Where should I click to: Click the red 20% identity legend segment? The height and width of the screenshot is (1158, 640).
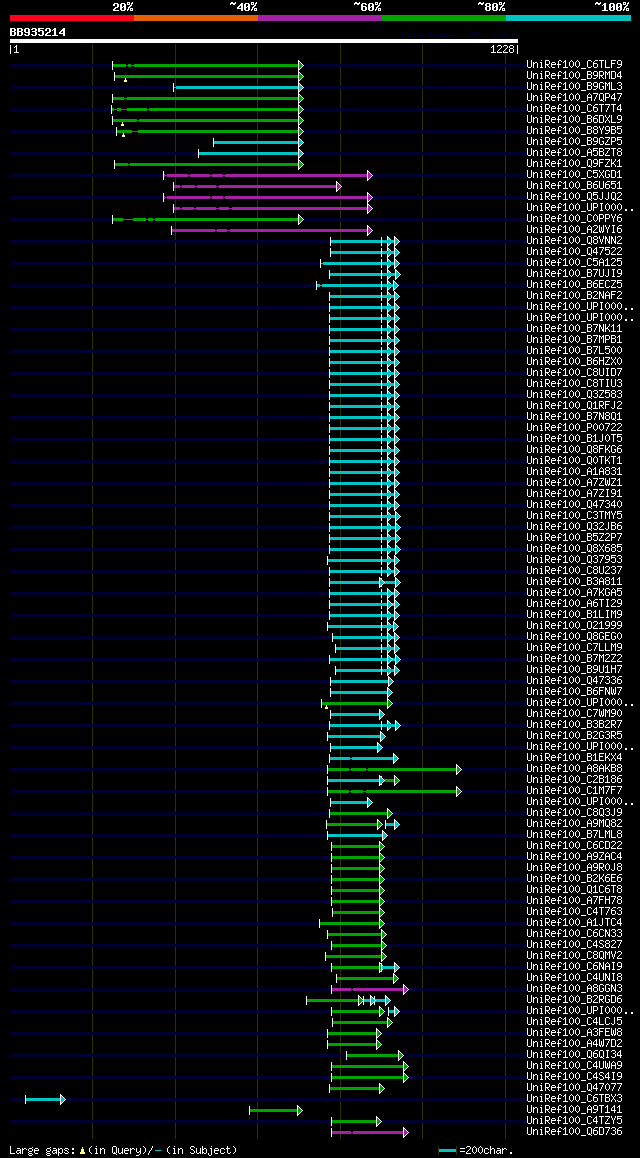(72, 17)
